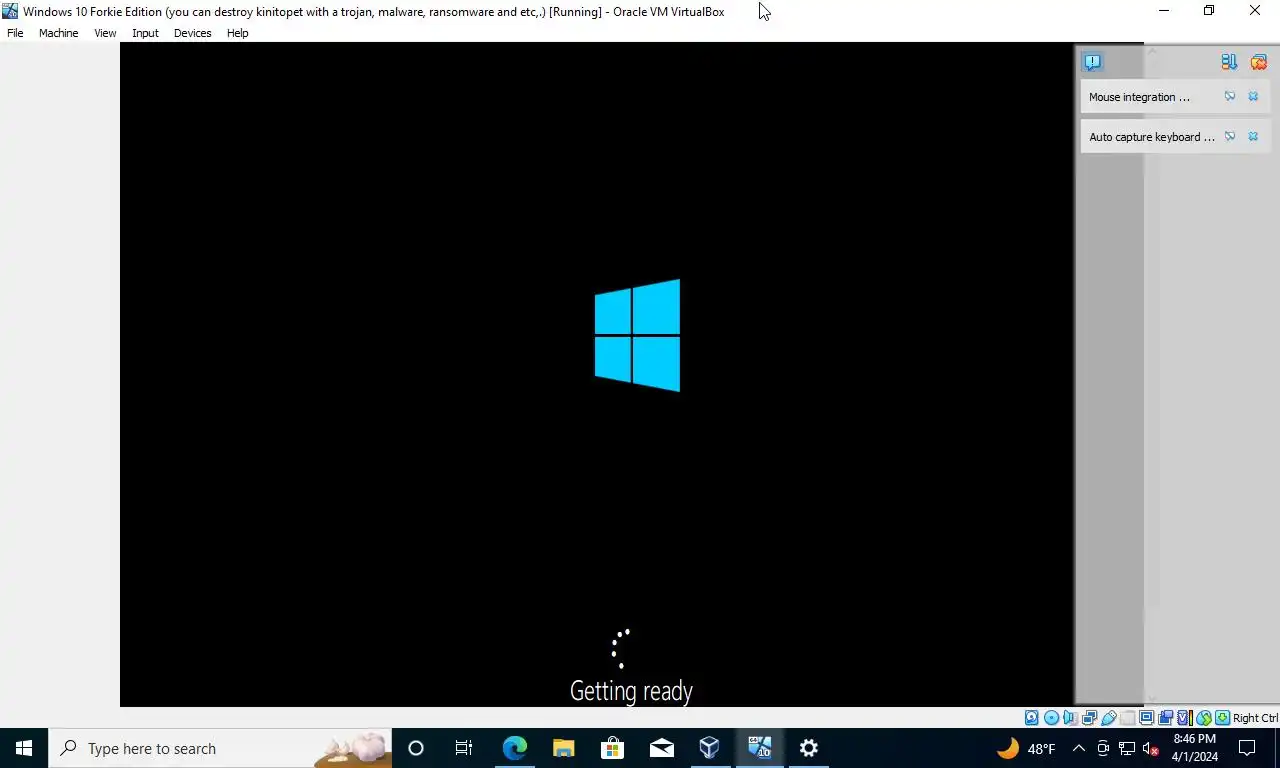Open Oracle VM VirtualBox Manager from taskbar
This screenshot has width=1280, height=768.
(x=709, y=748)
